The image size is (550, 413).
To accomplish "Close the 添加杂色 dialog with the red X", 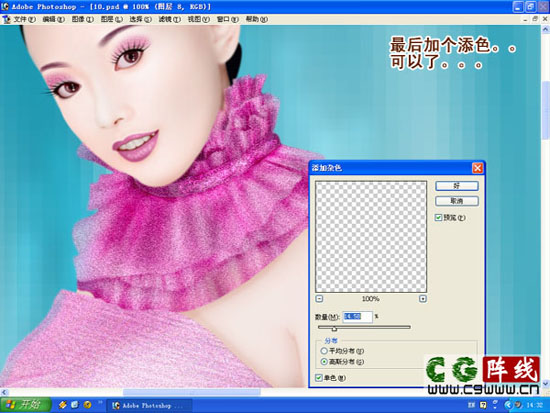I will [x=477, y=168].
